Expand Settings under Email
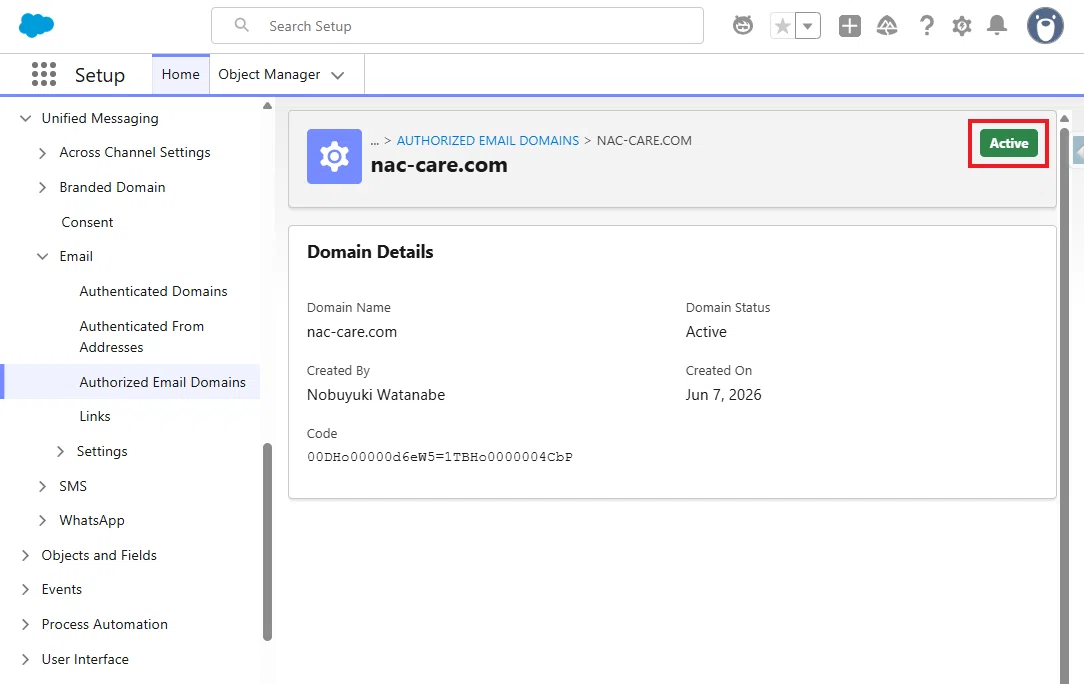This screenshot has width=1084, height=684. pos(60,452)
